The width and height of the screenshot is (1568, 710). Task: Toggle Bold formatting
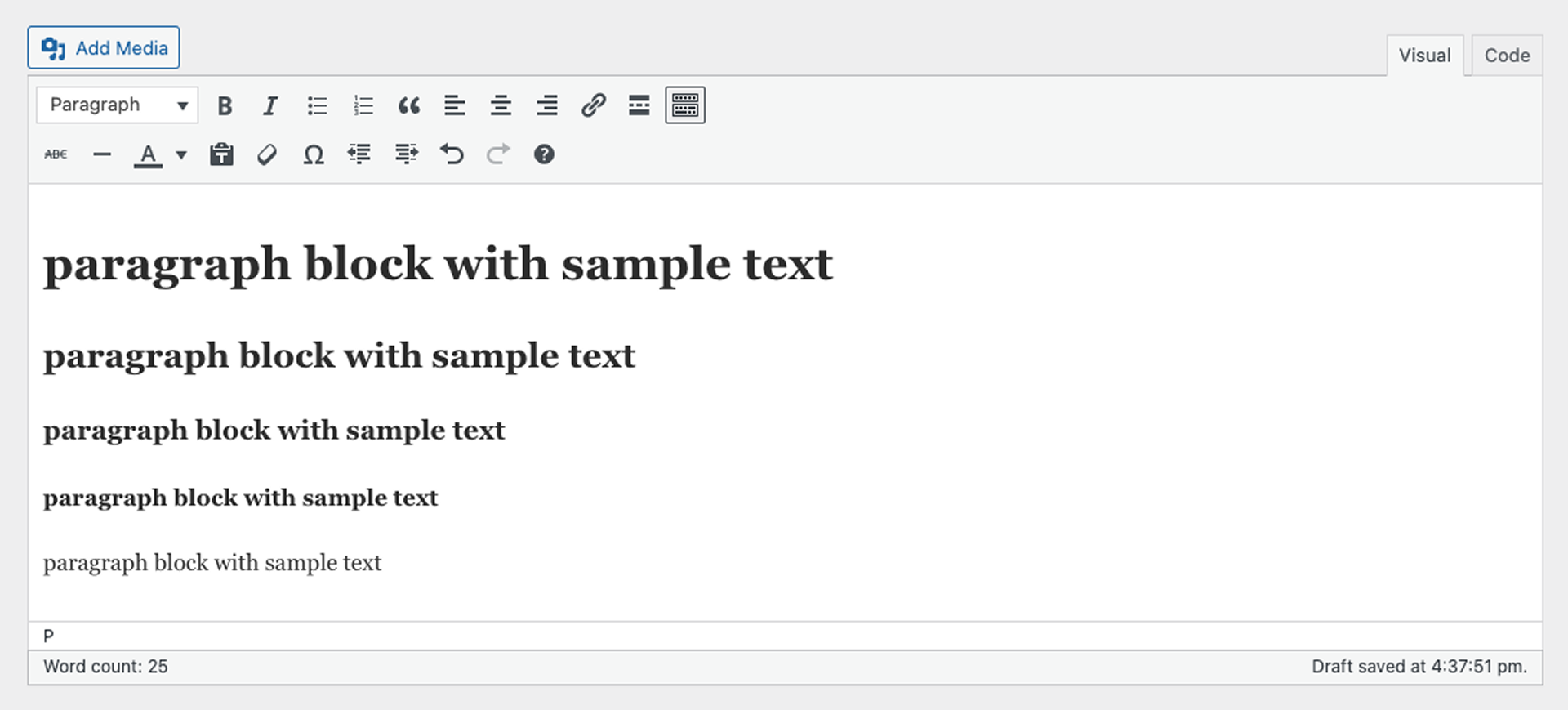click(225, 105)
